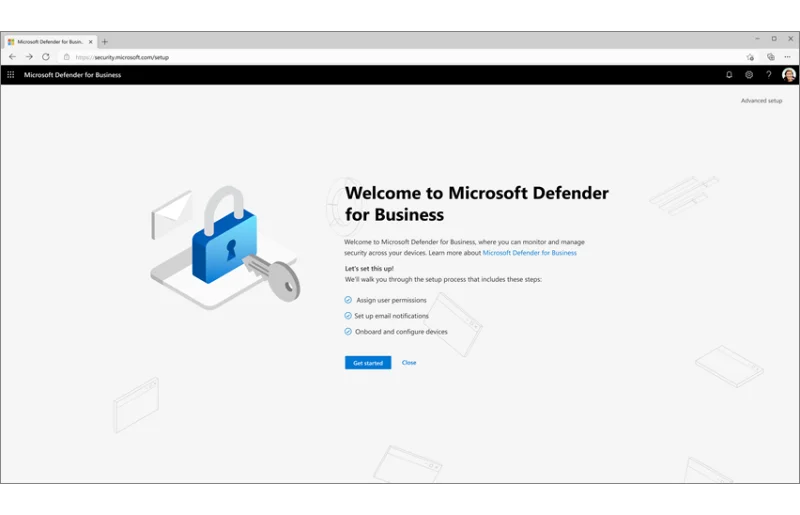This screenshot has width=800, height=515.
Task: Open browser collections icon
Action: click(x=770, y=57)
